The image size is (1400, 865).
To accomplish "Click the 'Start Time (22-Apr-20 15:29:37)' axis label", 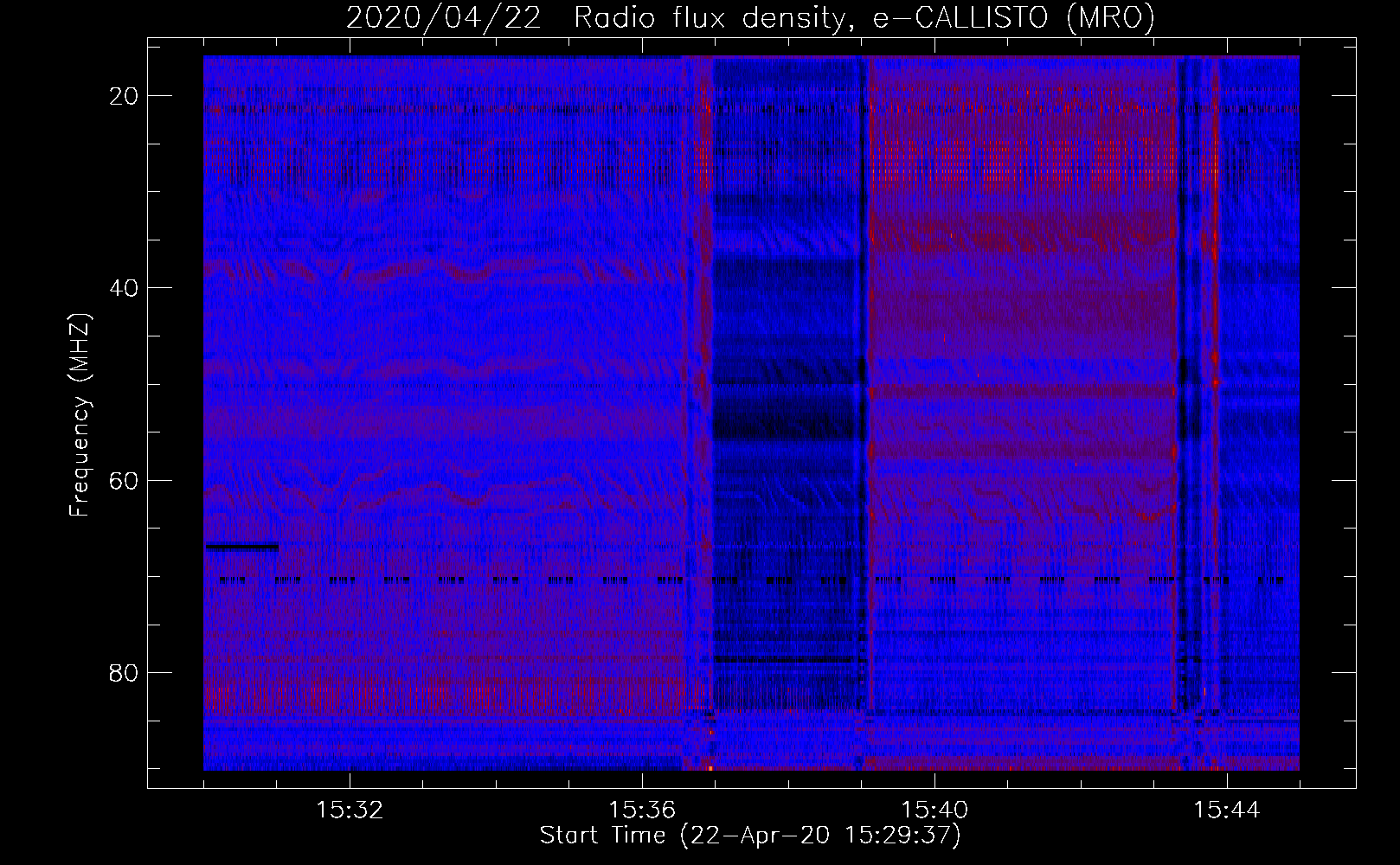I will coord(750,836).
